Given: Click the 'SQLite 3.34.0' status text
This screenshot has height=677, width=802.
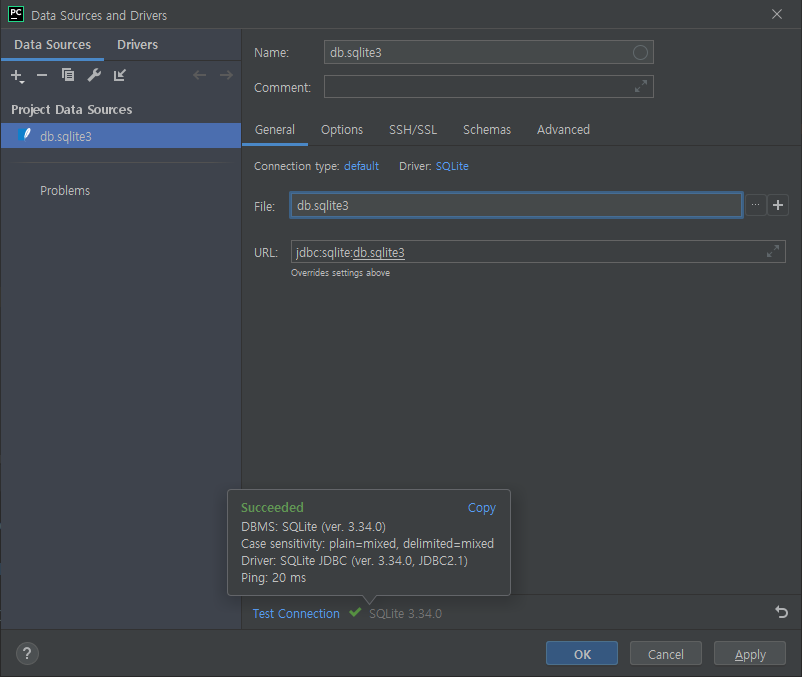Looking at the screenshot, I should [x=405, y=613].
